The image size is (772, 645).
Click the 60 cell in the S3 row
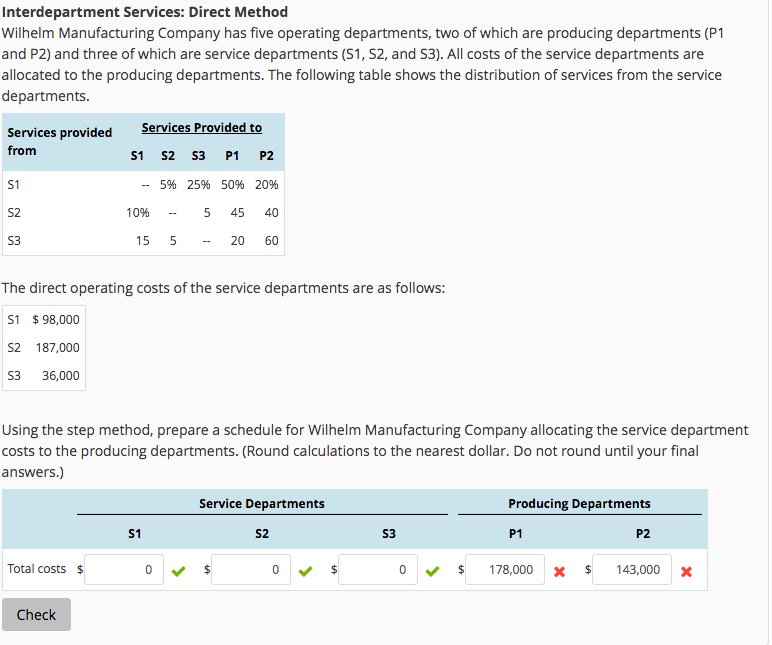click(271, 241)
